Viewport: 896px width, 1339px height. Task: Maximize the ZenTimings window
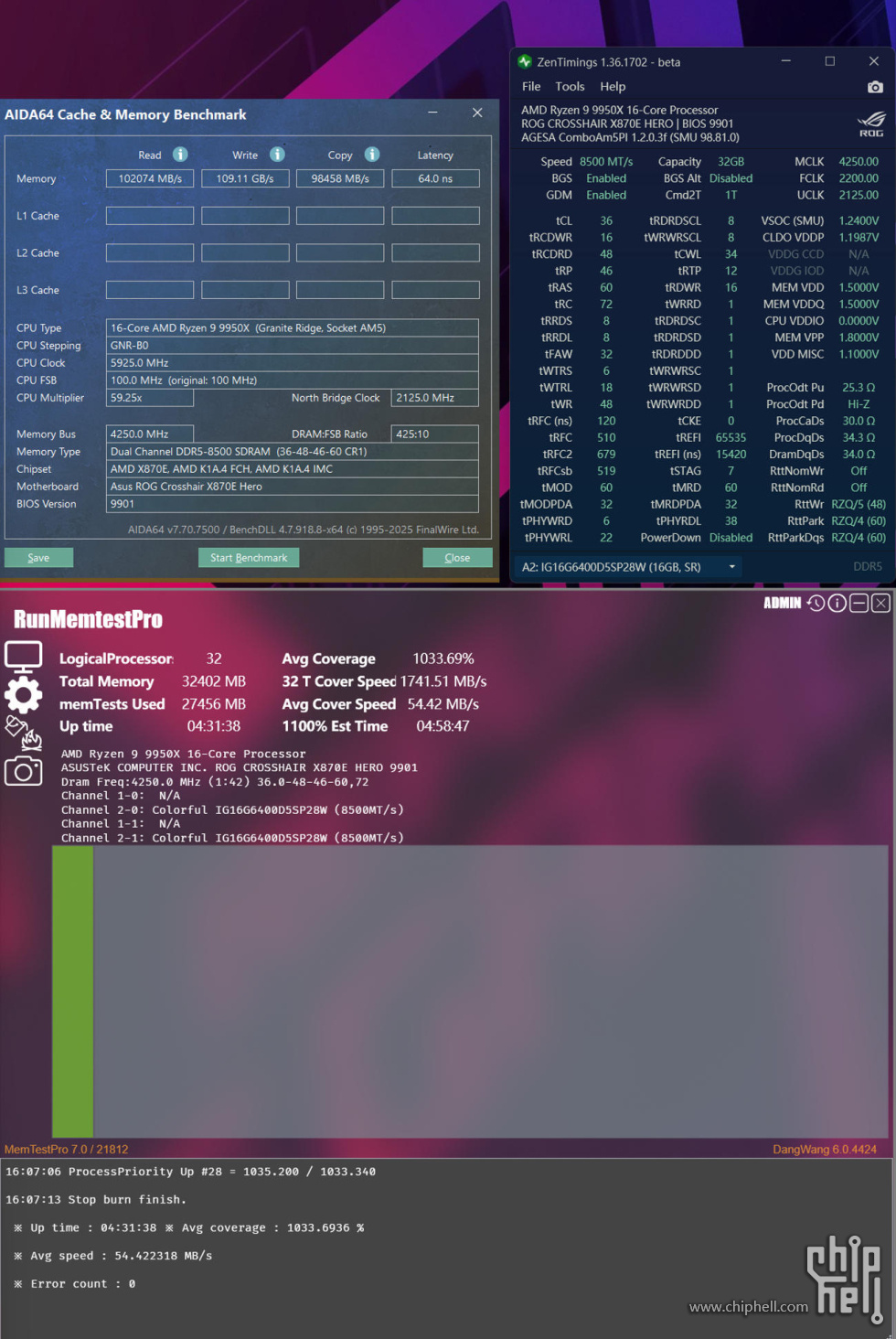pos(830,61)
